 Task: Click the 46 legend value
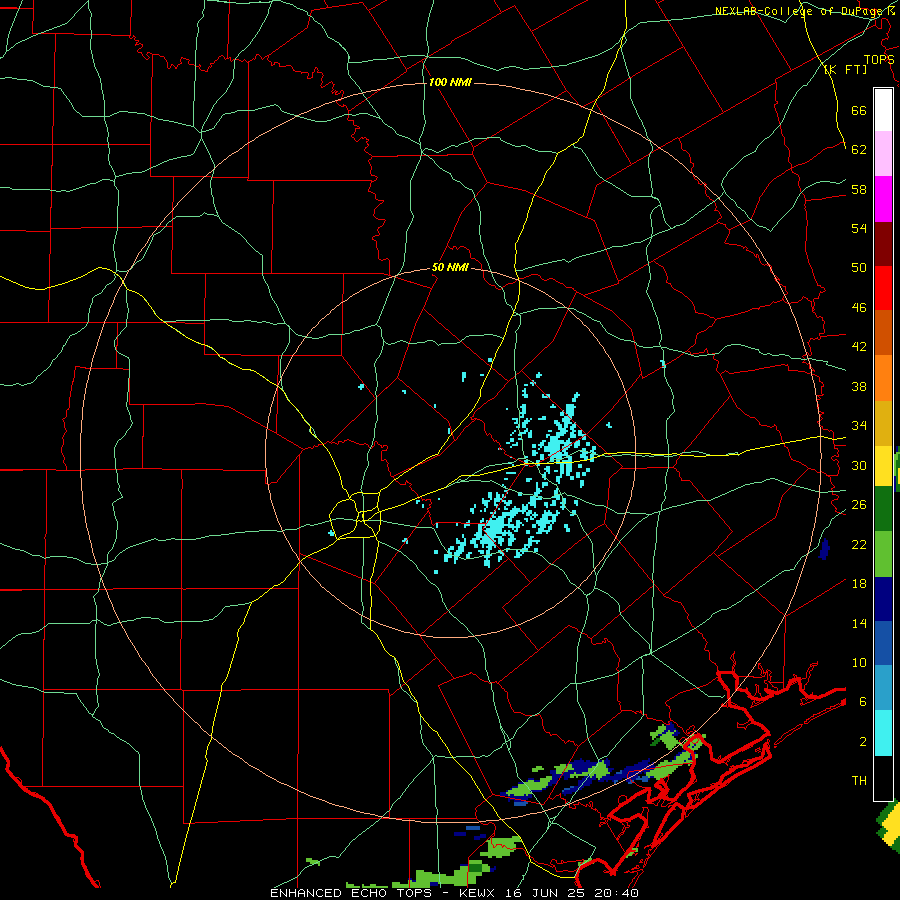click(x=859, y=308)
